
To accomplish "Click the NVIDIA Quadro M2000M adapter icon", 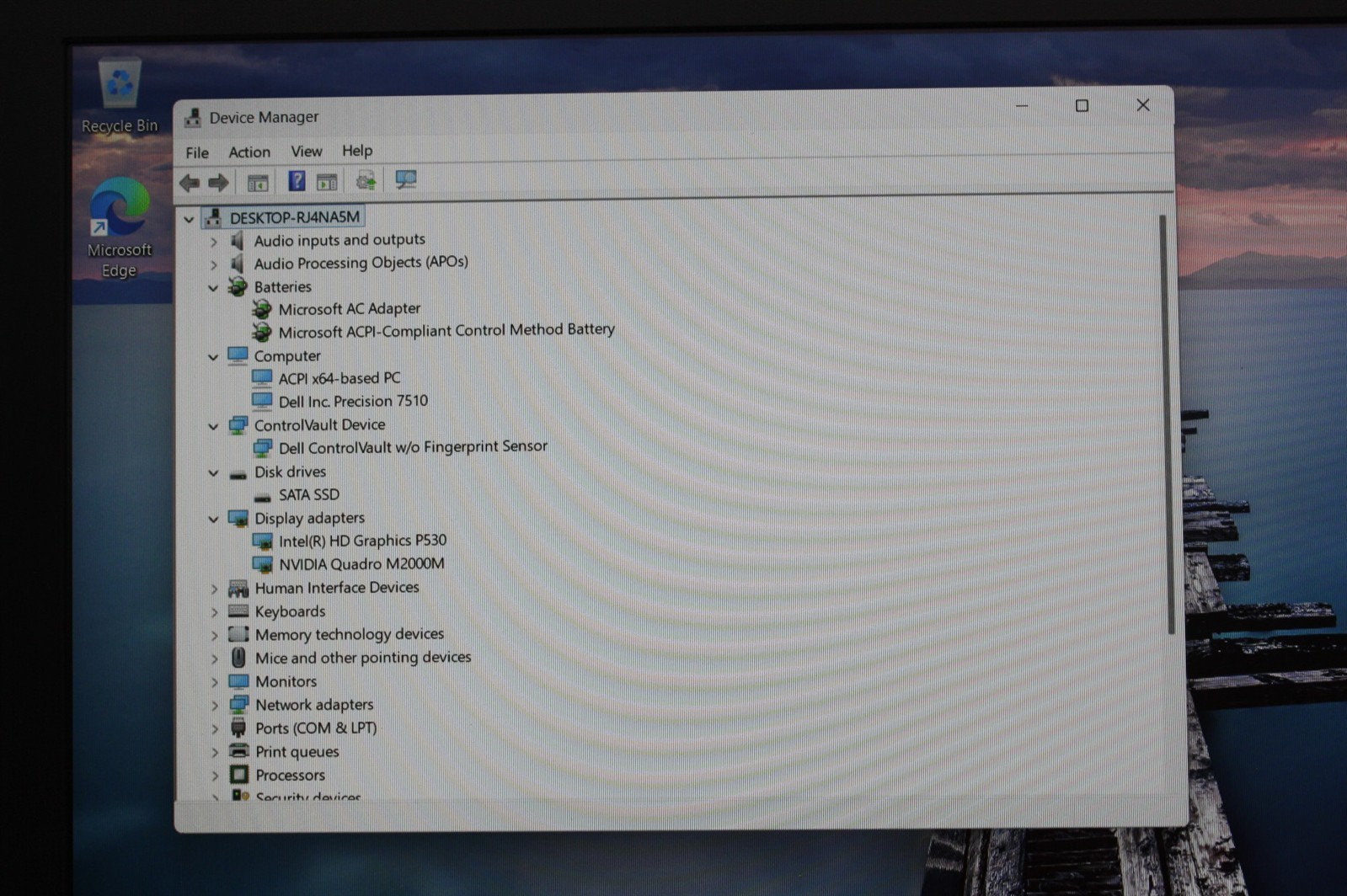I will pyautogui.click(x=263, y=564).
